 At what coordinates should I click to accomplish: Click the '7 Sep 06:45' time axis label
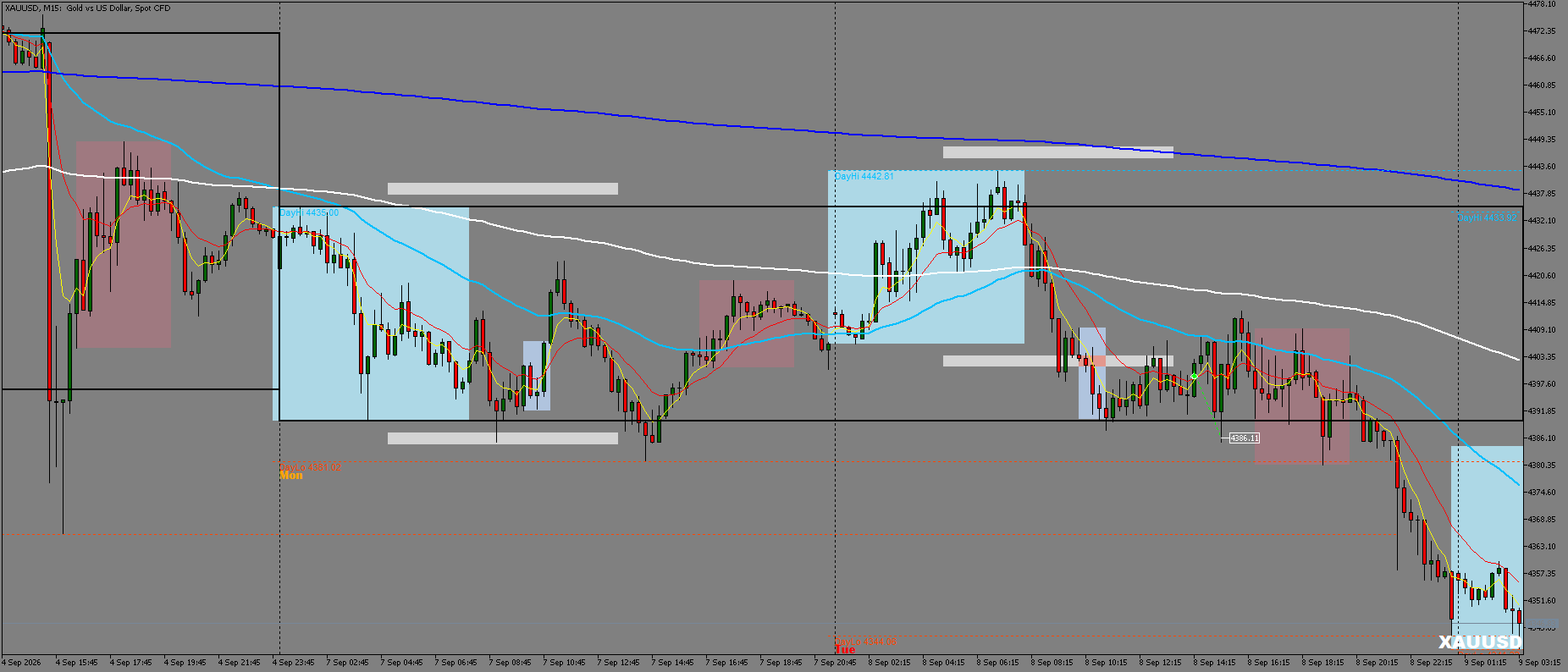(x=455, y=663)
